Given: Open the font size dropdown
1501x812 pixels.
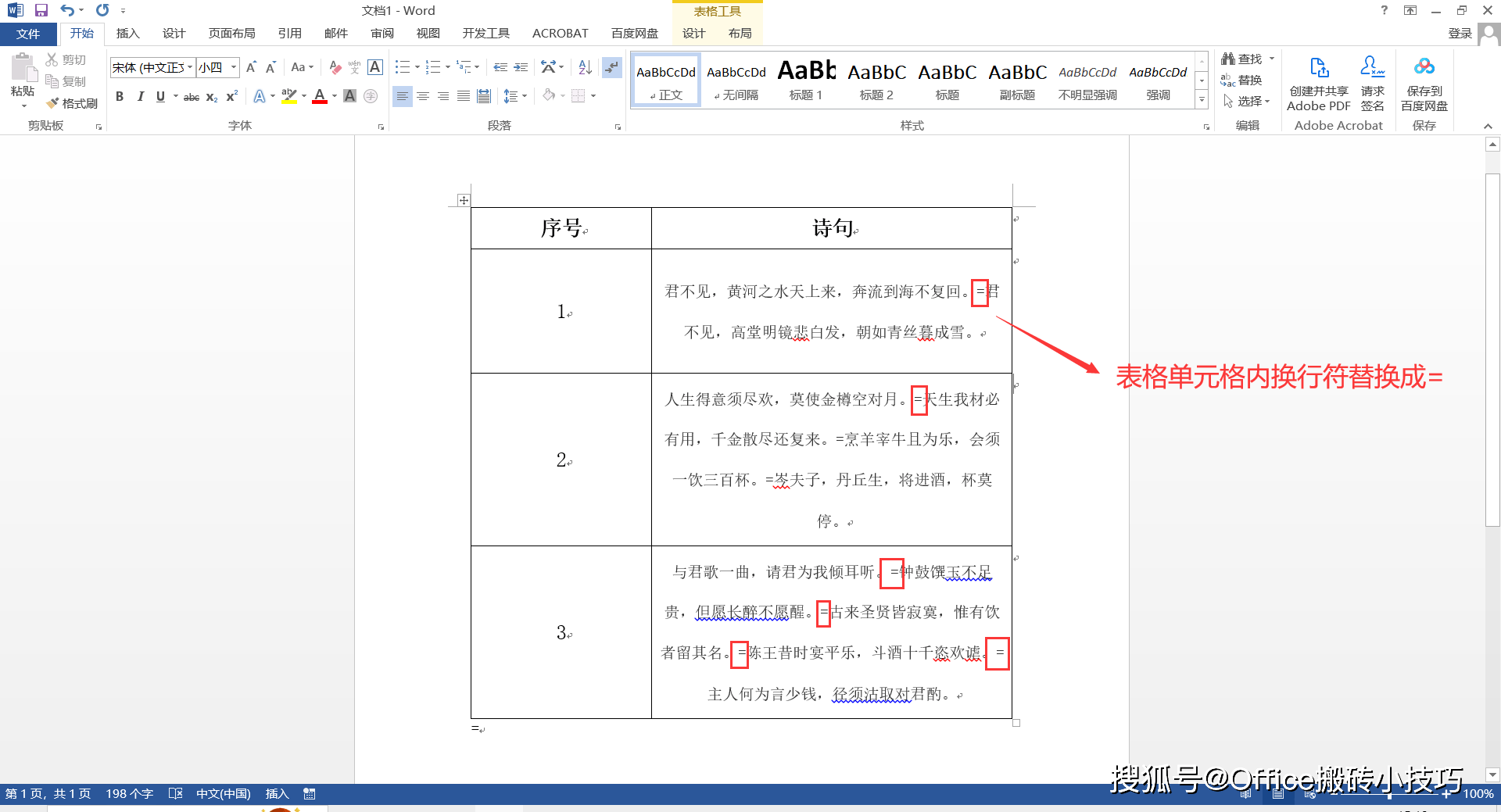Looking at the screenshot, I should point(231,67).
